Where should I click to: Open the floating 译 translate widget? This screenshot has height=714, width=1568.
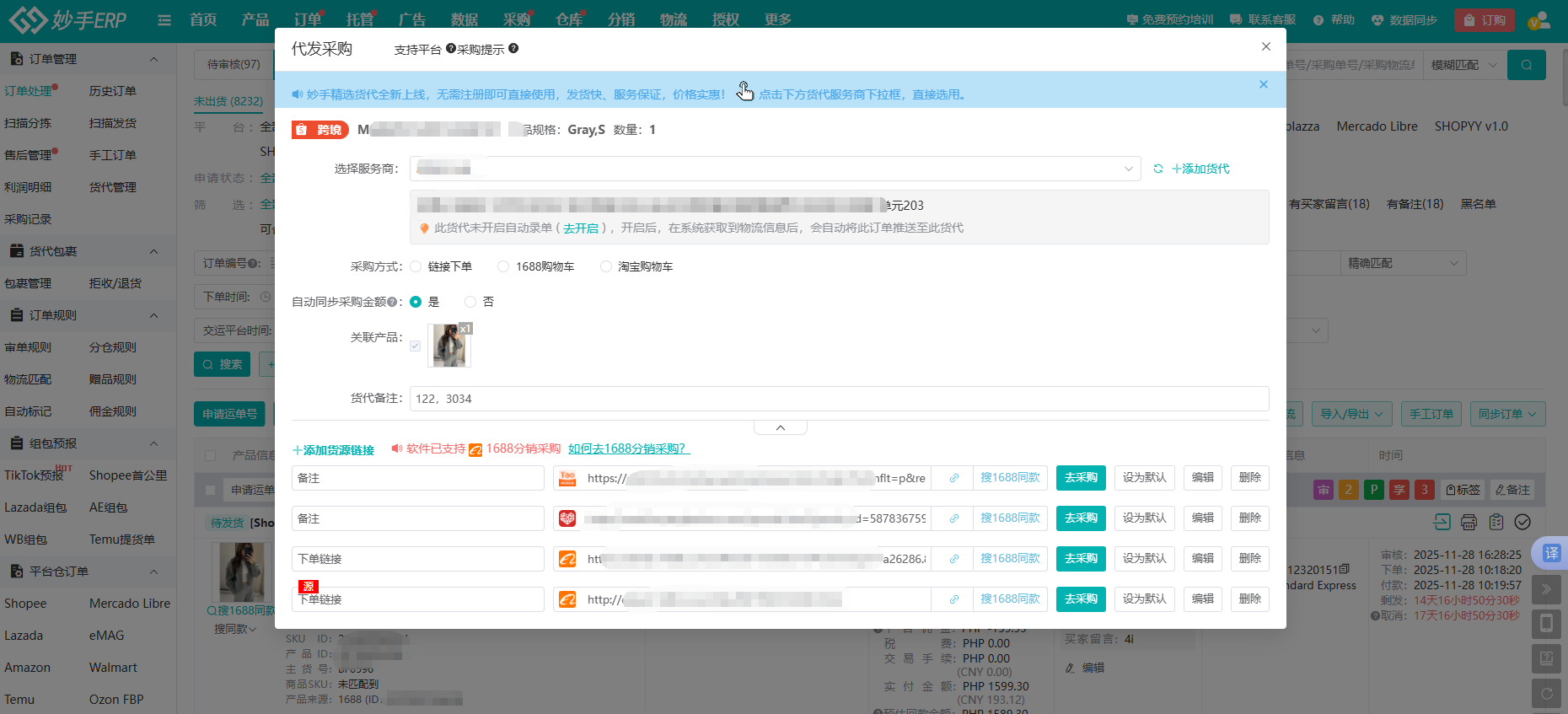[x=1551, y=553]
